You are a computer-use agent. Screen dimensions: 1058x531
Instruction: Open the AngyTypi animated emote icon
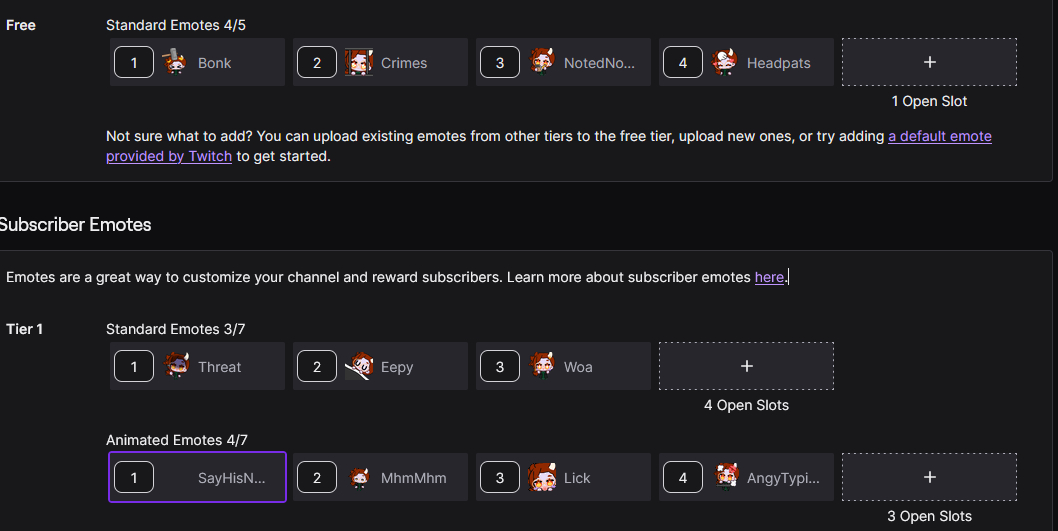click(726, 478)
